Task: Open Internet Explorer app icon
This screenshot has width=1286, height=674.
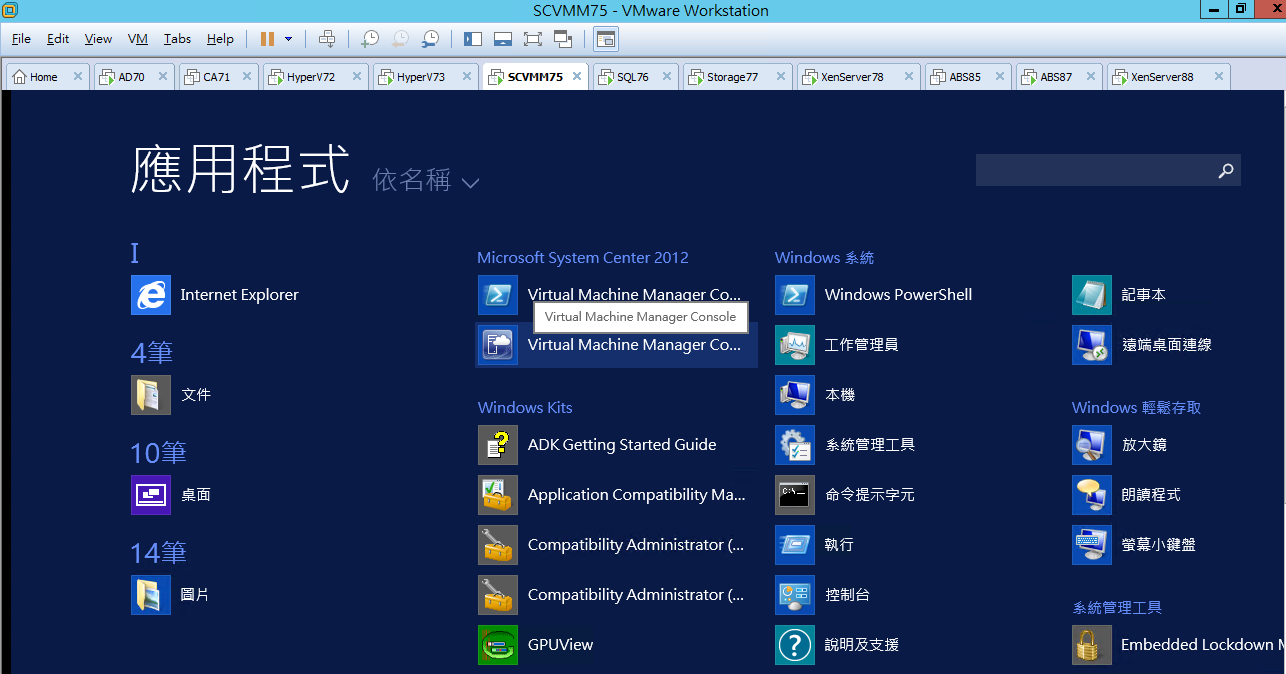Action: pos(151,295)
